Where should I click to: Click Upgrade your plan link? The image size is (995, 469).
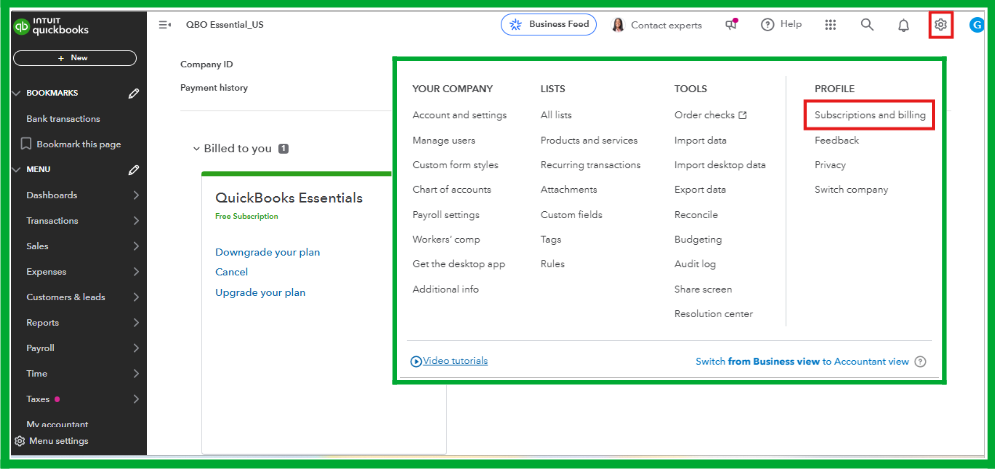(x=260, y=293)
